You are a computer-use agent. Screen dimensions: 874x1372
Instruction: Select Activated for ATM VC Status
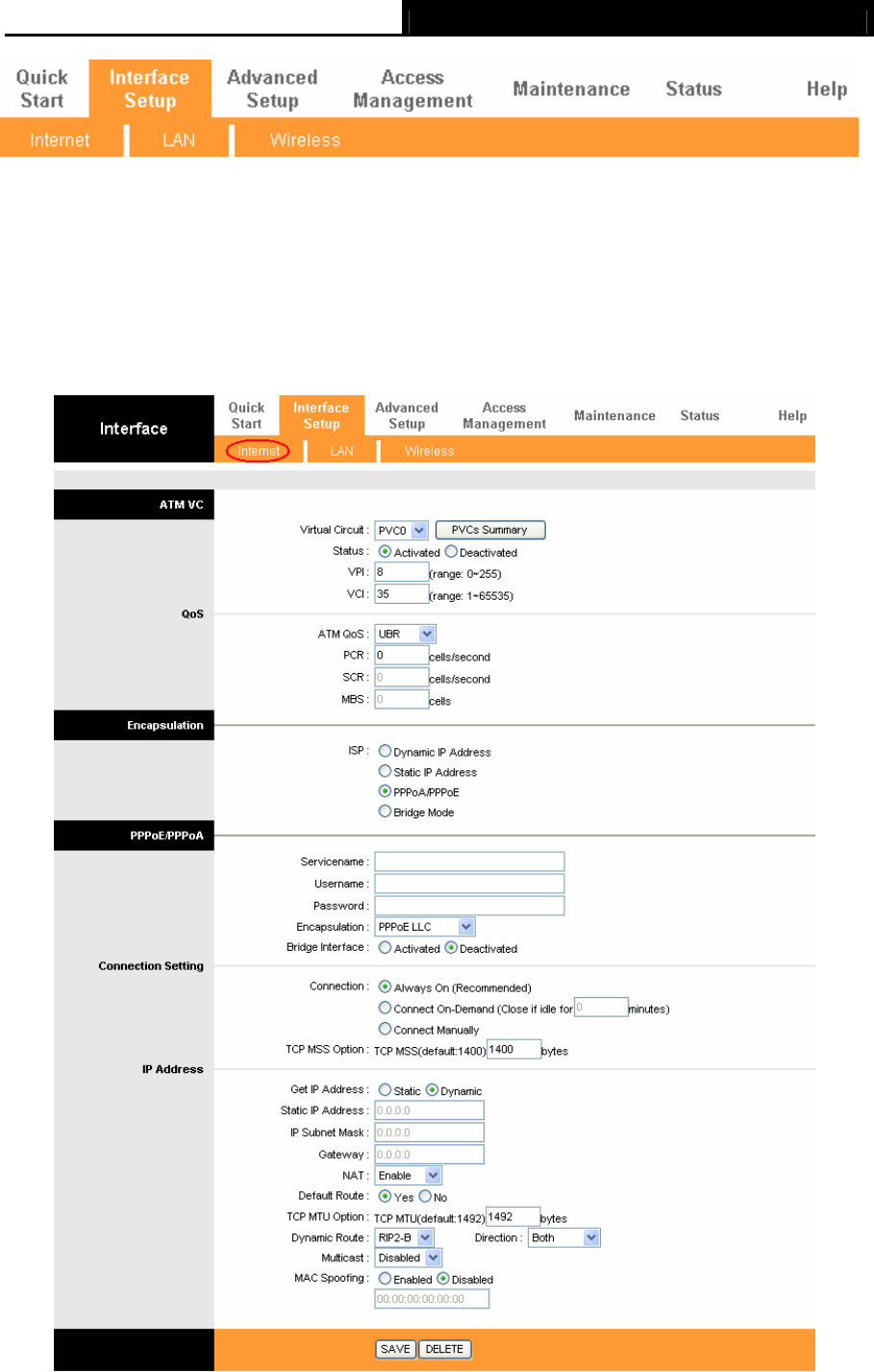coord(385,552)
